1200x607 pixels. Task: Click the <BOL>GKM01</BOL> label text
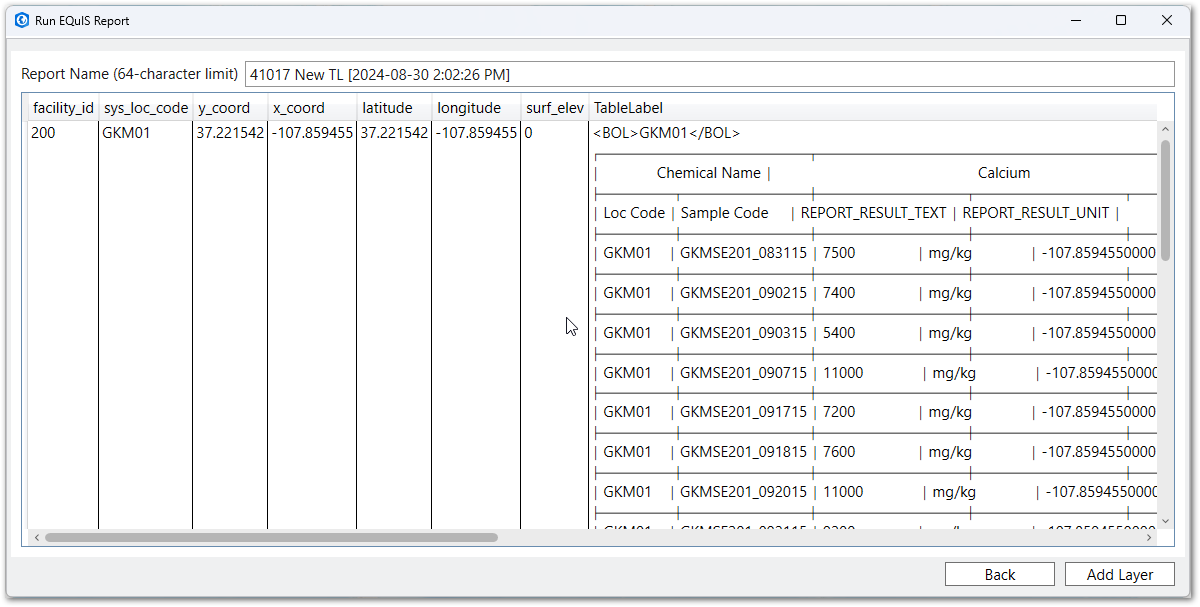[x=667, y=133]
